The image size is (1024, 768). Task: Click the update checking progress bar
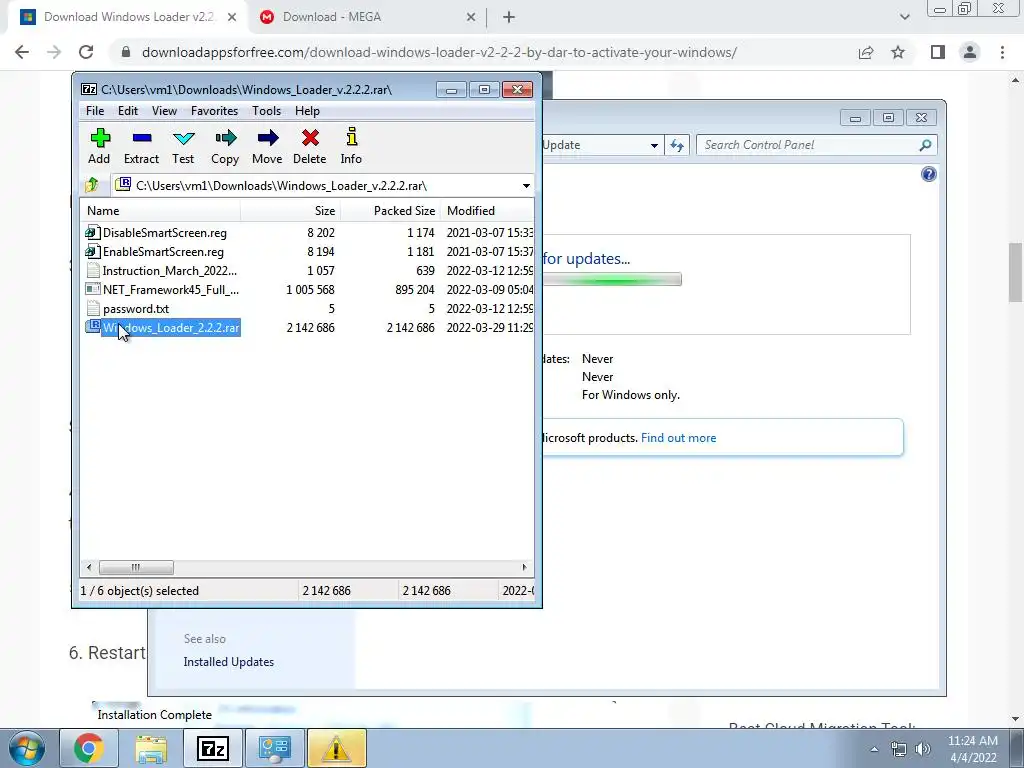click(x=612, y=280)
